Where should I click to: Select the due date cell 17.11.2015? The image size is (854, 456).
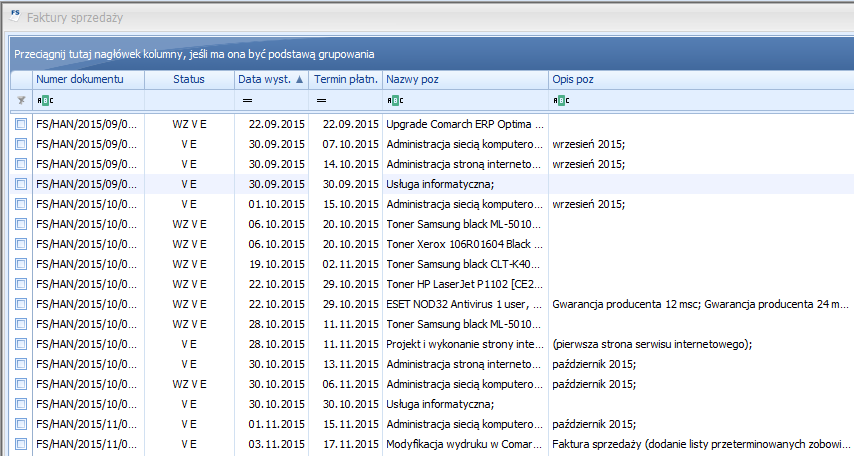tap(345, 444)
